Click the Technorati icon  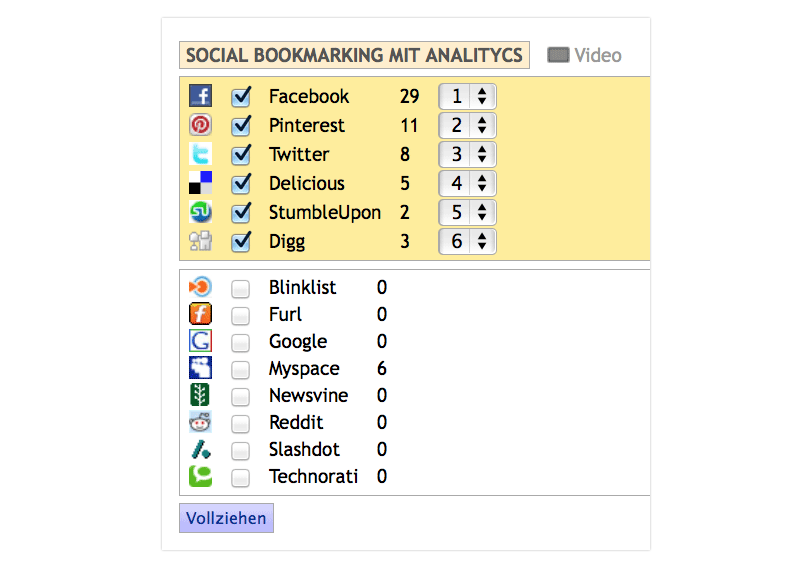[x=201, y=476]
